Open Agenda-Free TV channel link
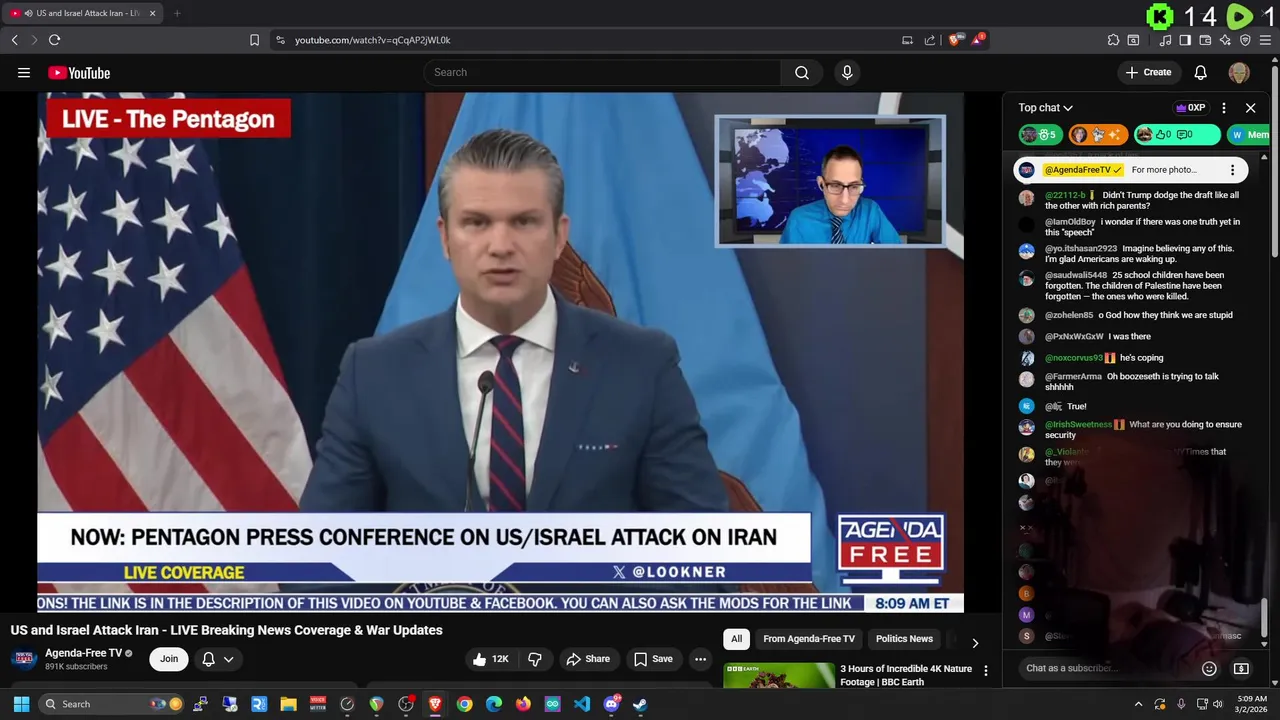The height and width of the screenshot is (720, 1280). click(83, 653)
